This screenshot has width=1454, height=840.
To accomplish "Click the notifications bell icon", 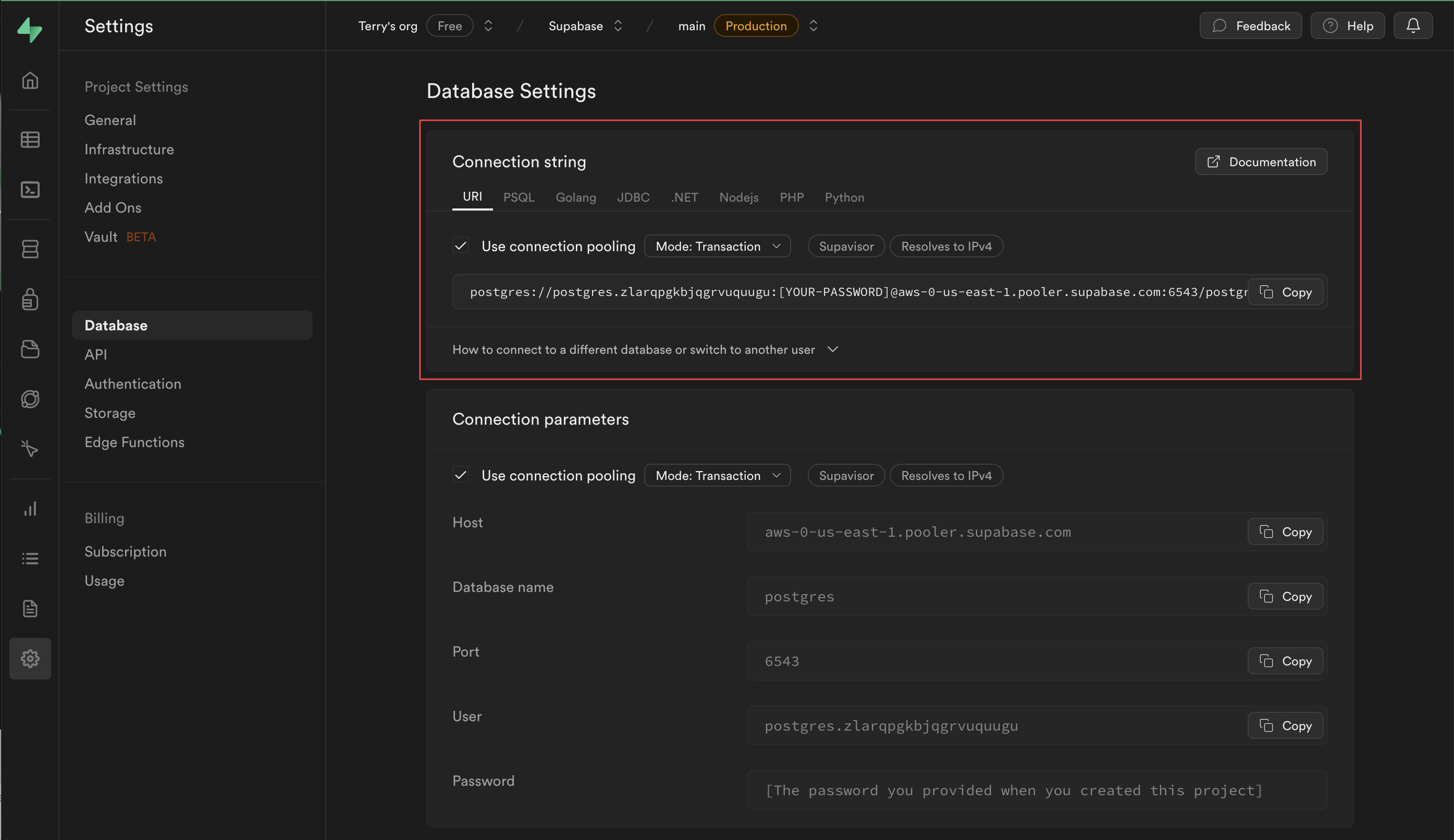I will point(1412,26).
